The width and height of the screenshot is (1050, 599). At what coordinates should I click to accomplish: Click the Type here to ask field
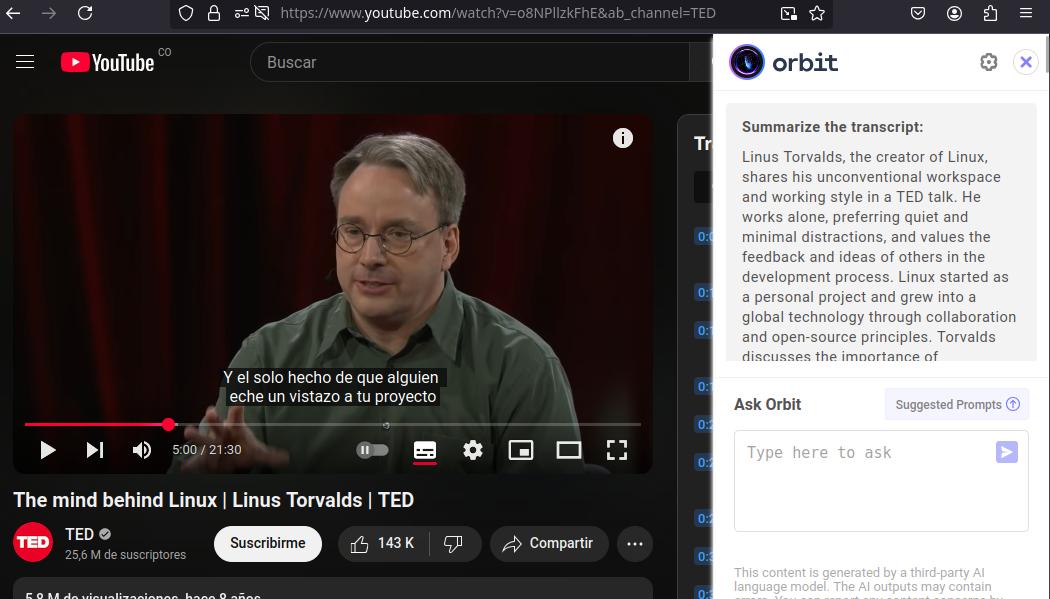tap(881, 481)
